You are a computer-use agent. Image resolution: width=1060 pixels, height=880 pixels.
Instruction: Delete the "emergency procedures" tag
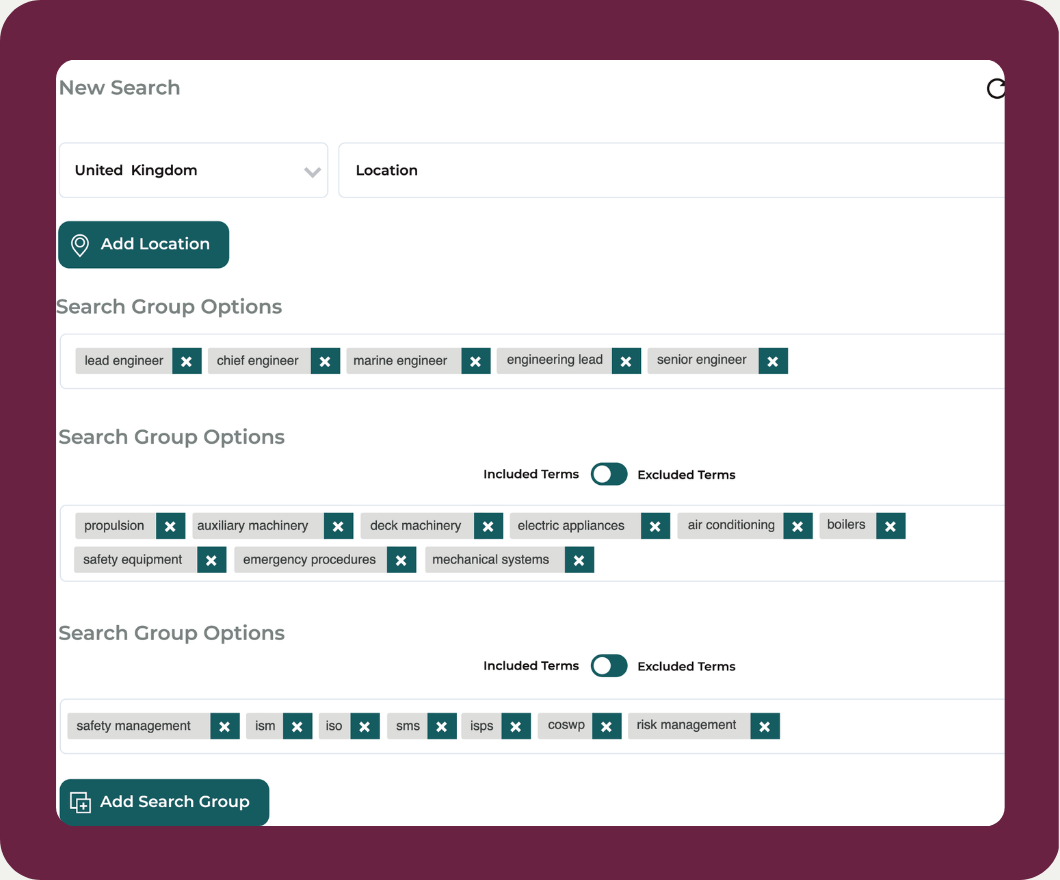(x=400, y=560)
